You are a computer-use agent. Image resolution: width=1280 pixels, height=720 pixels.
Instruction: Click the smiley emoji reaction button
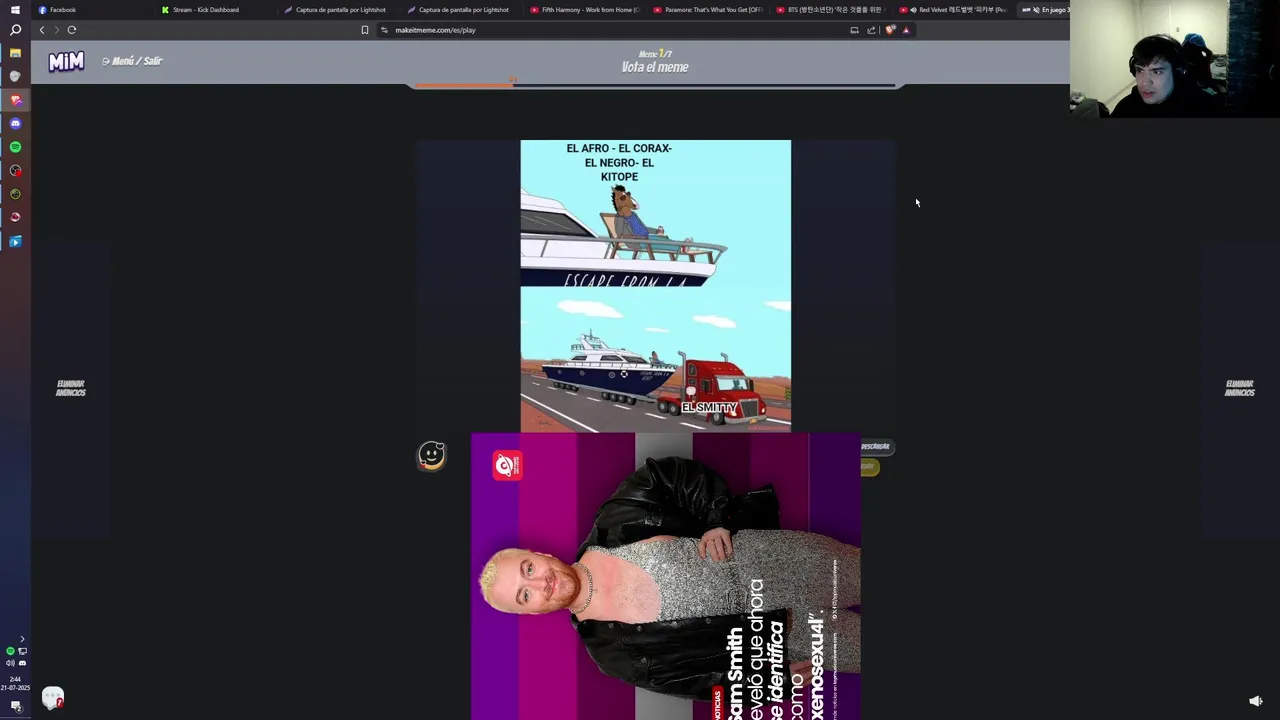coord(432,456)
